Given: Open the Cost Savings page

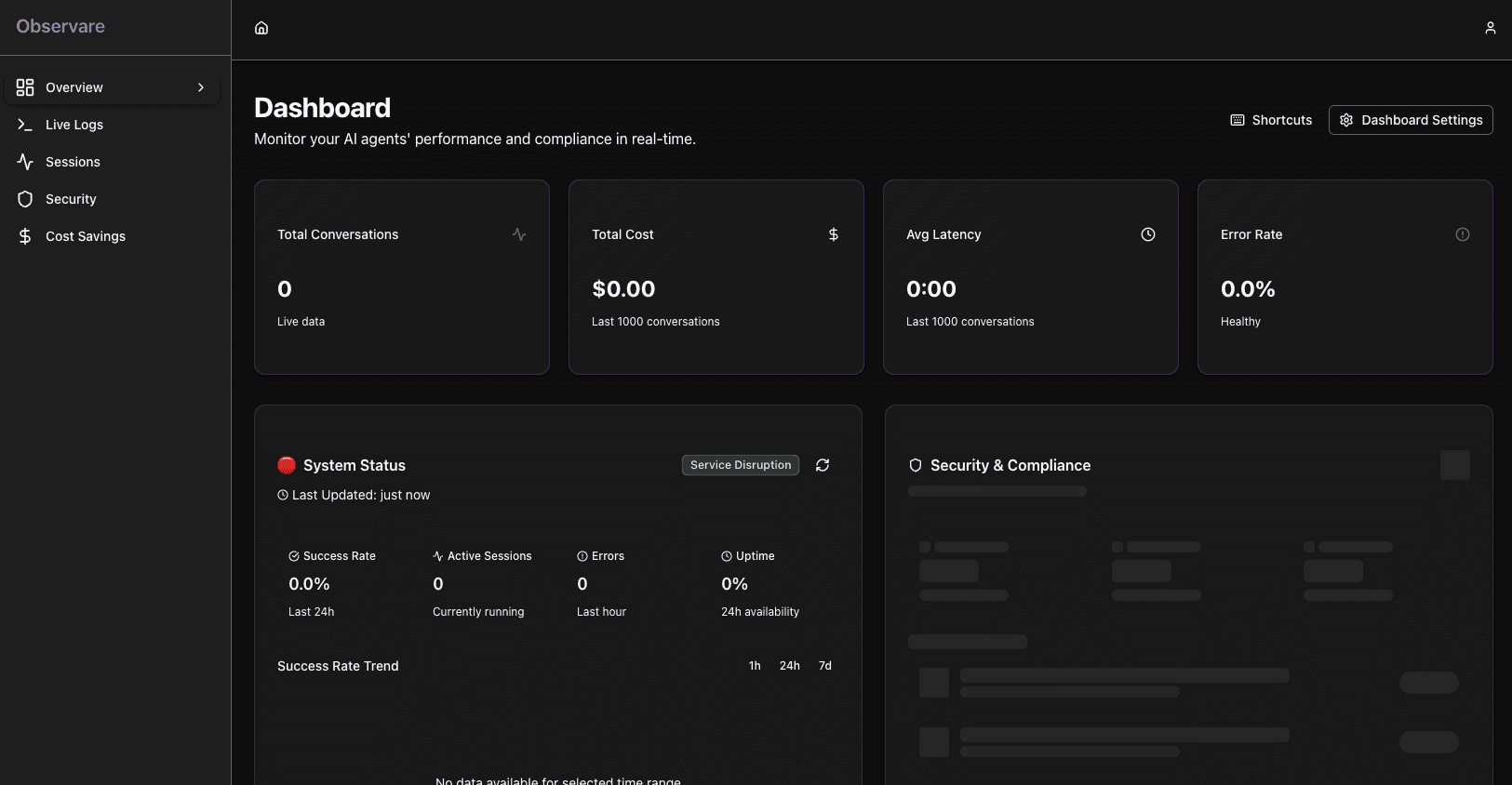Looking at the screenshot, I should pos(113,236).
